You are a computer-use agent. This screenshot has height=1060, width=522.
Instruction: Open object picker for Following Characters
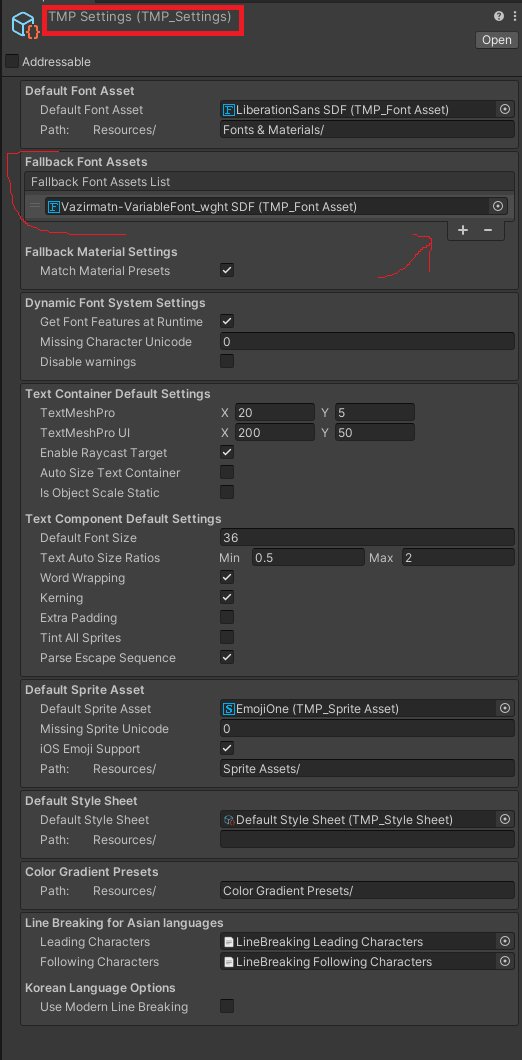click(504, 961)
